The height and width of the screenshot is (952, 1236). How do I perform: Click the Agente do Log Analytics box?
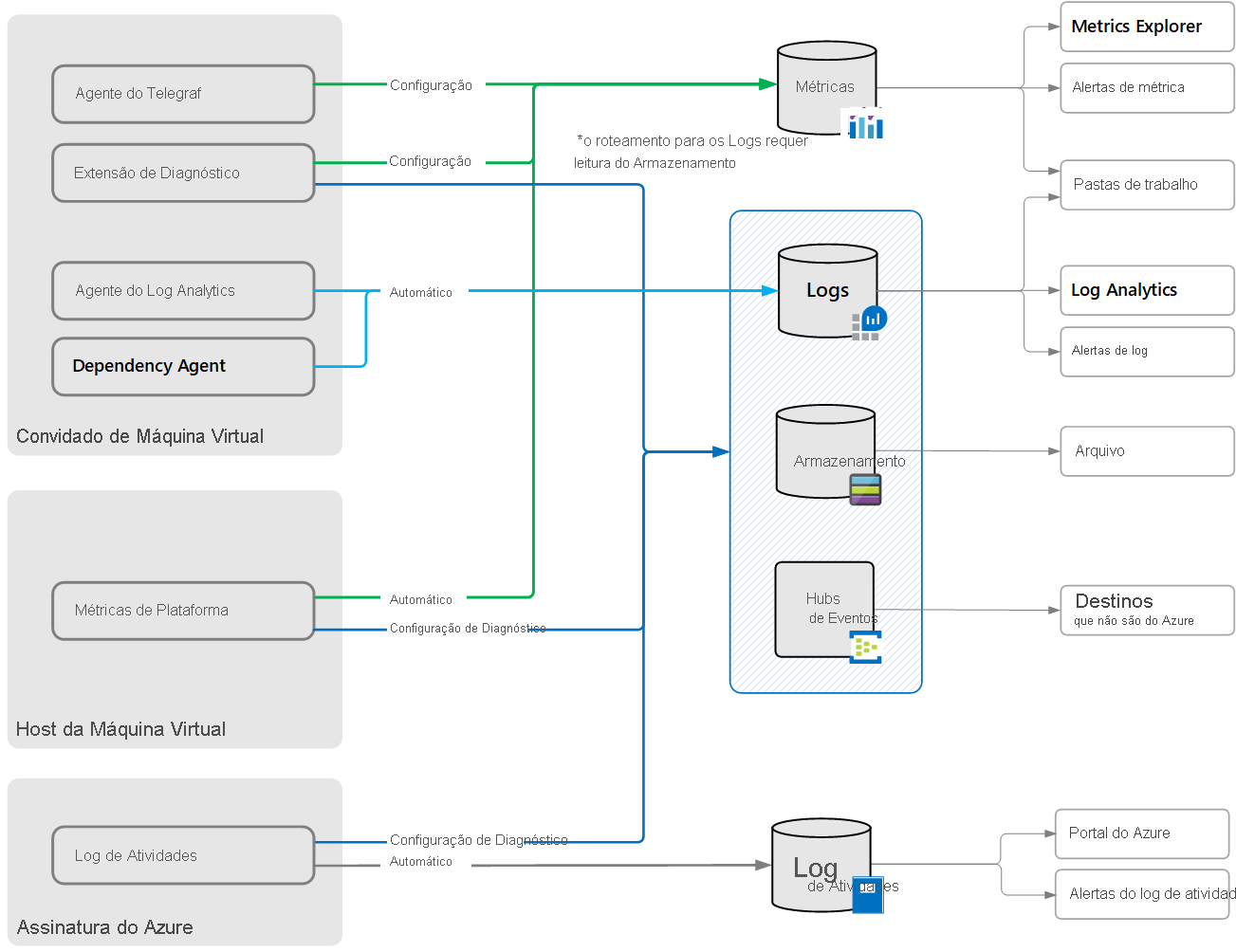pos(183,291)
